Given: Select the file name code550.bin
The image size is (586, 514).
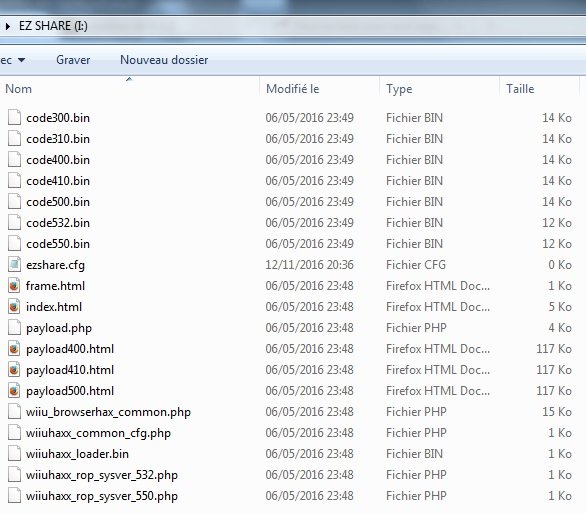Looking at the screenshot, I should [58, 244].
